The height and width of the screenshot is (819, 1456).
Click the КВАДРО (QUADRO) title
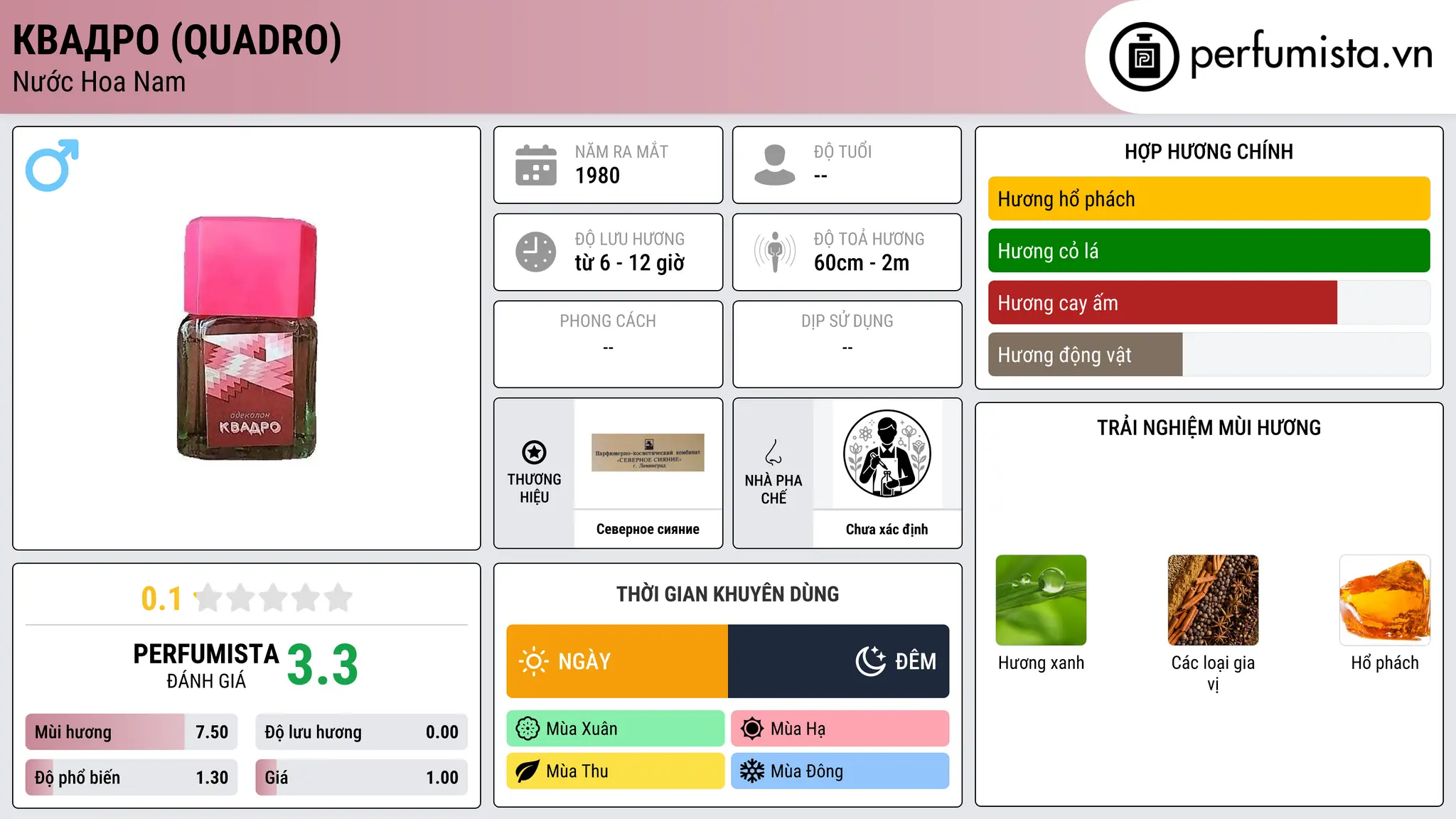pos(177,40)
